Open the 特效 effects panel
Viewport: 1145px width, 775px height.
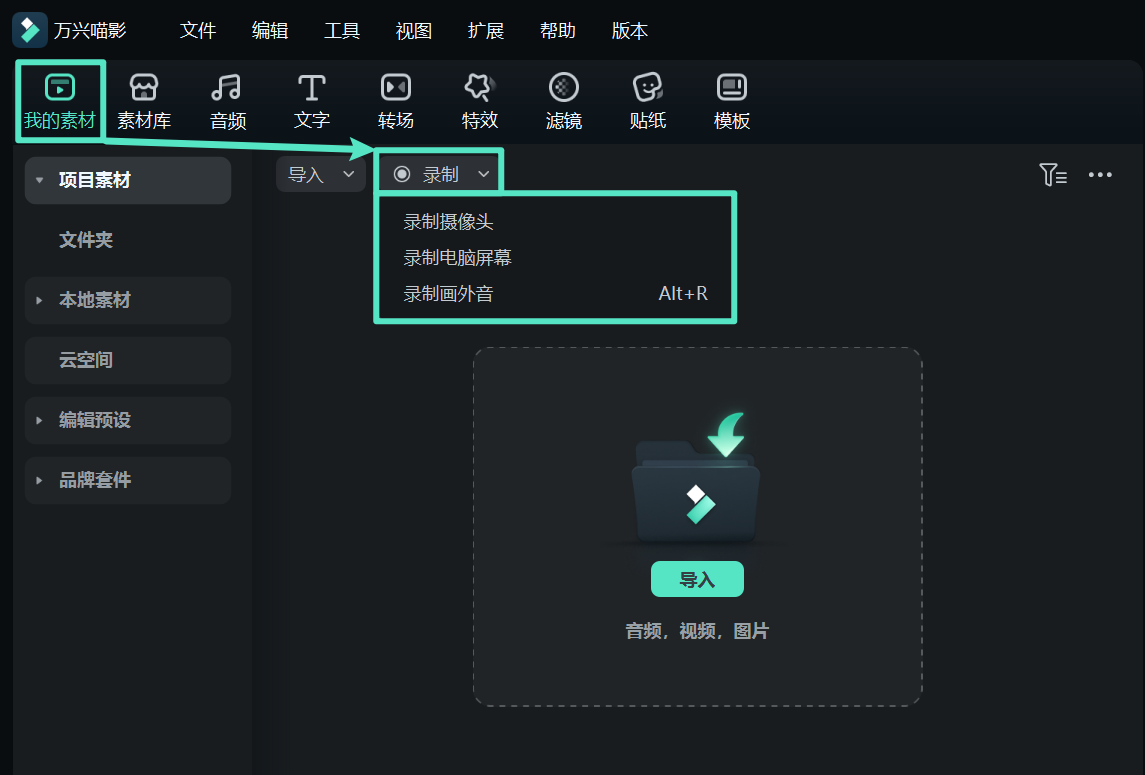[x=479, y=100]
